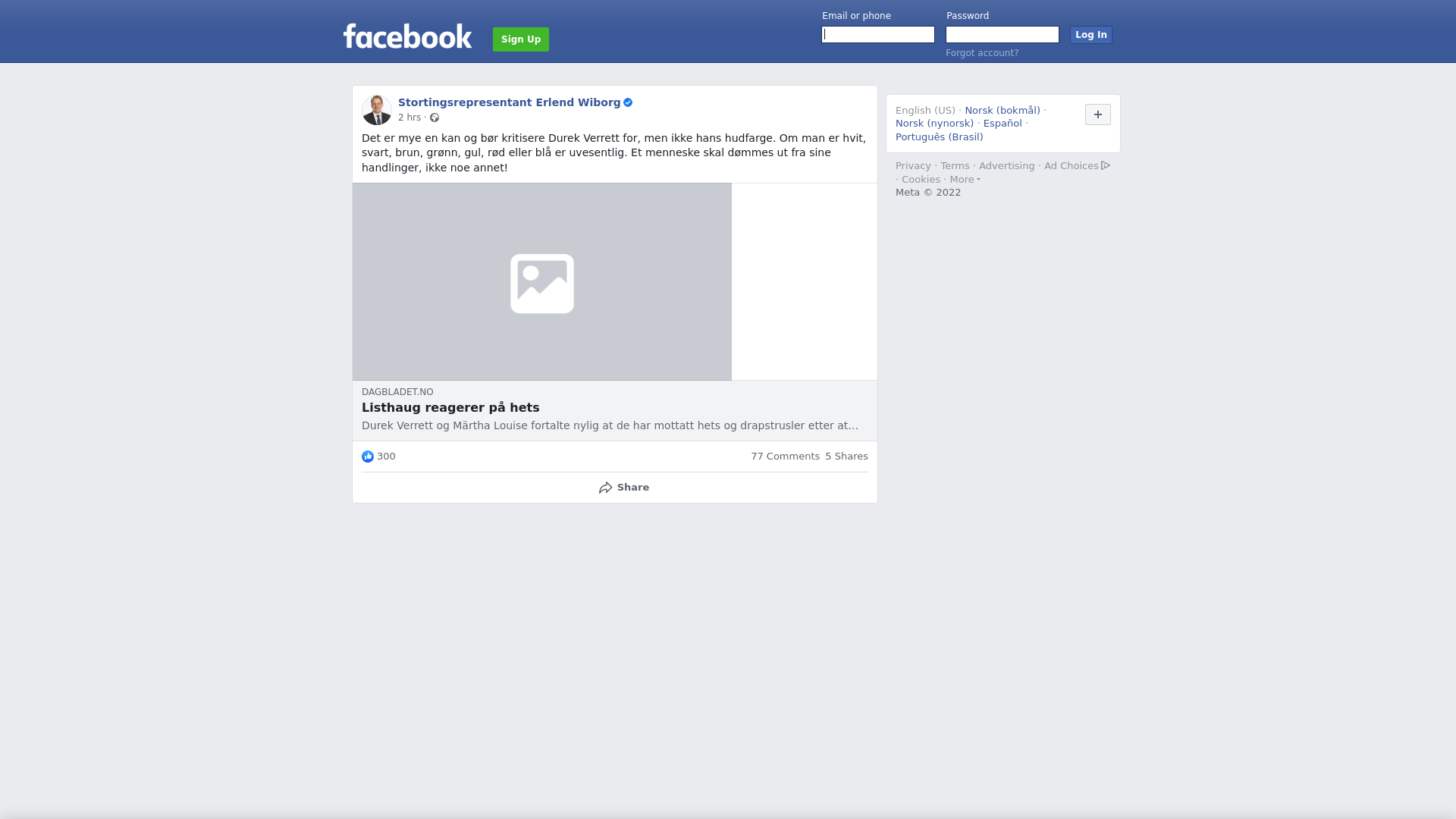Open Erlend Wiborg's profile picture

point(377,110)
